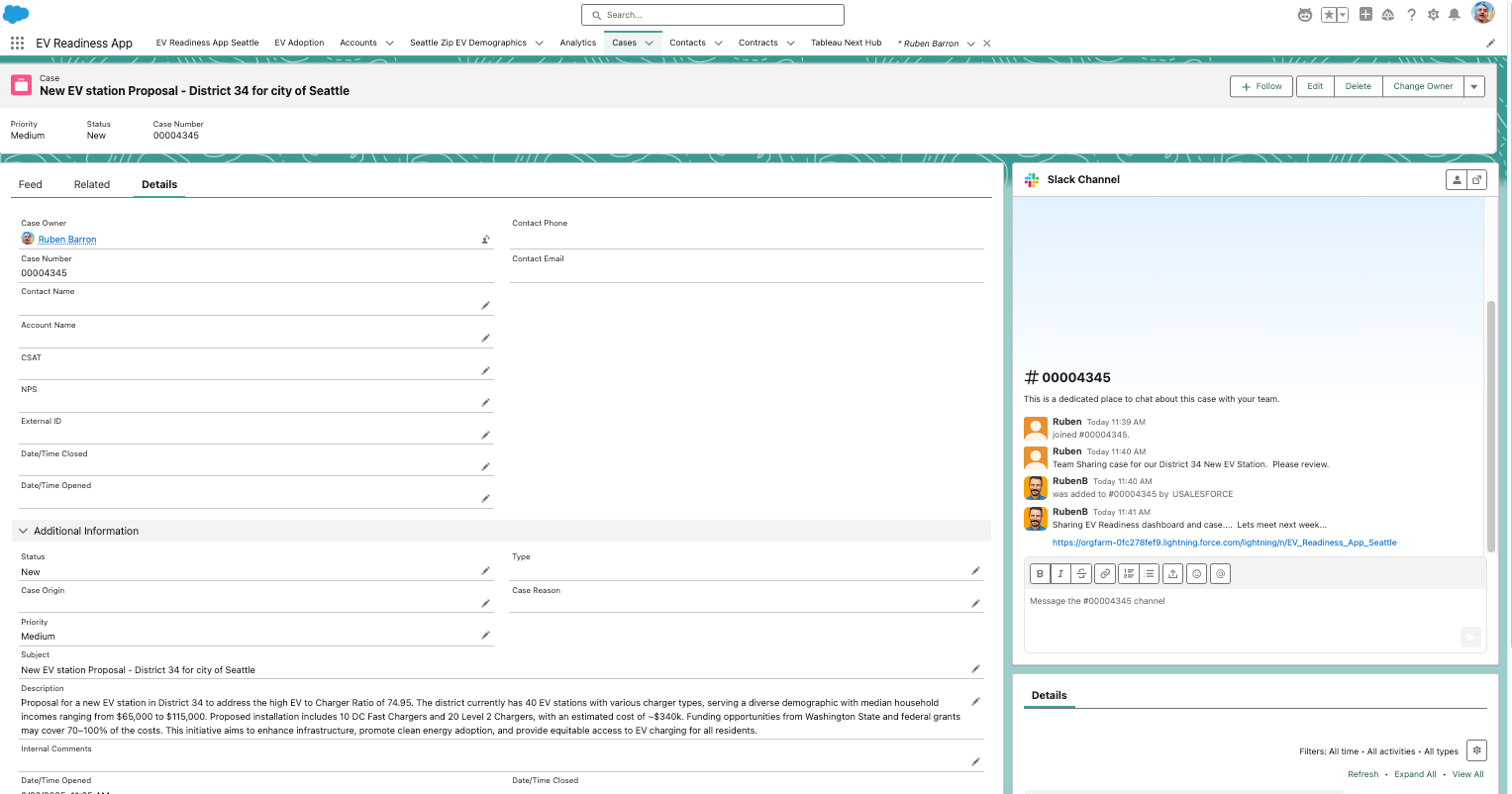This screenshot has width=1512, height=794.
Task: Click the Change Owner button
Action: [x=1423, y=86]
